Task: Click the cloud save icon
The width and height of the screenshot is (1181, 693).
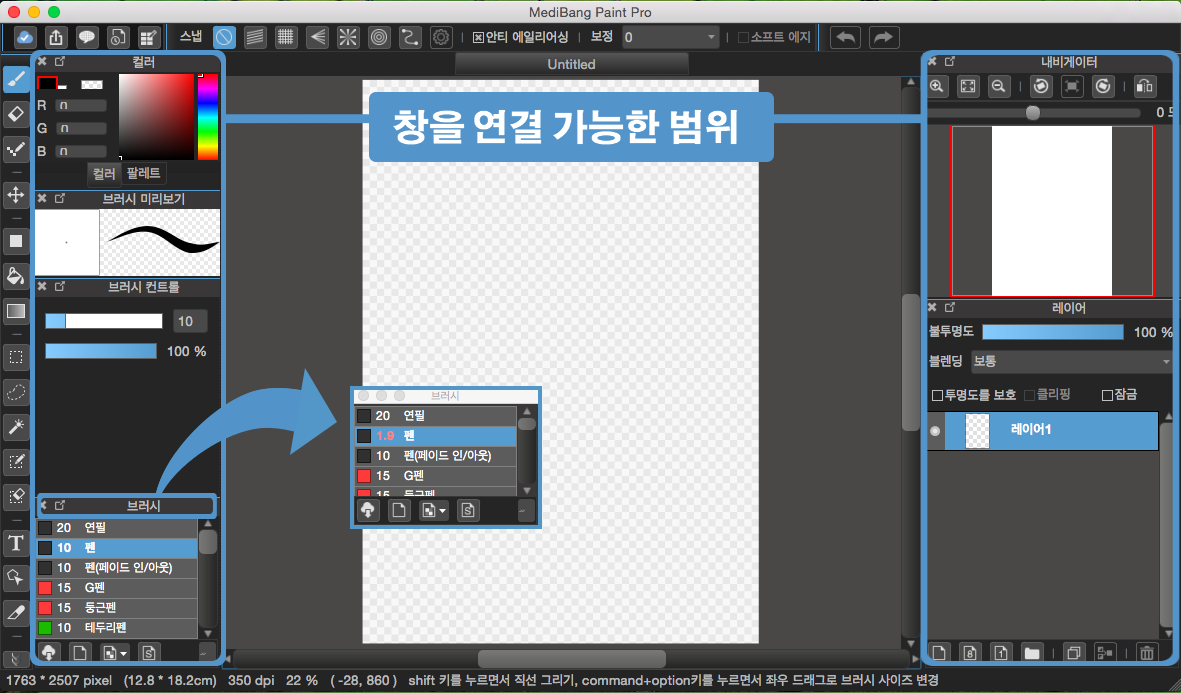Action: click(25, 37)
